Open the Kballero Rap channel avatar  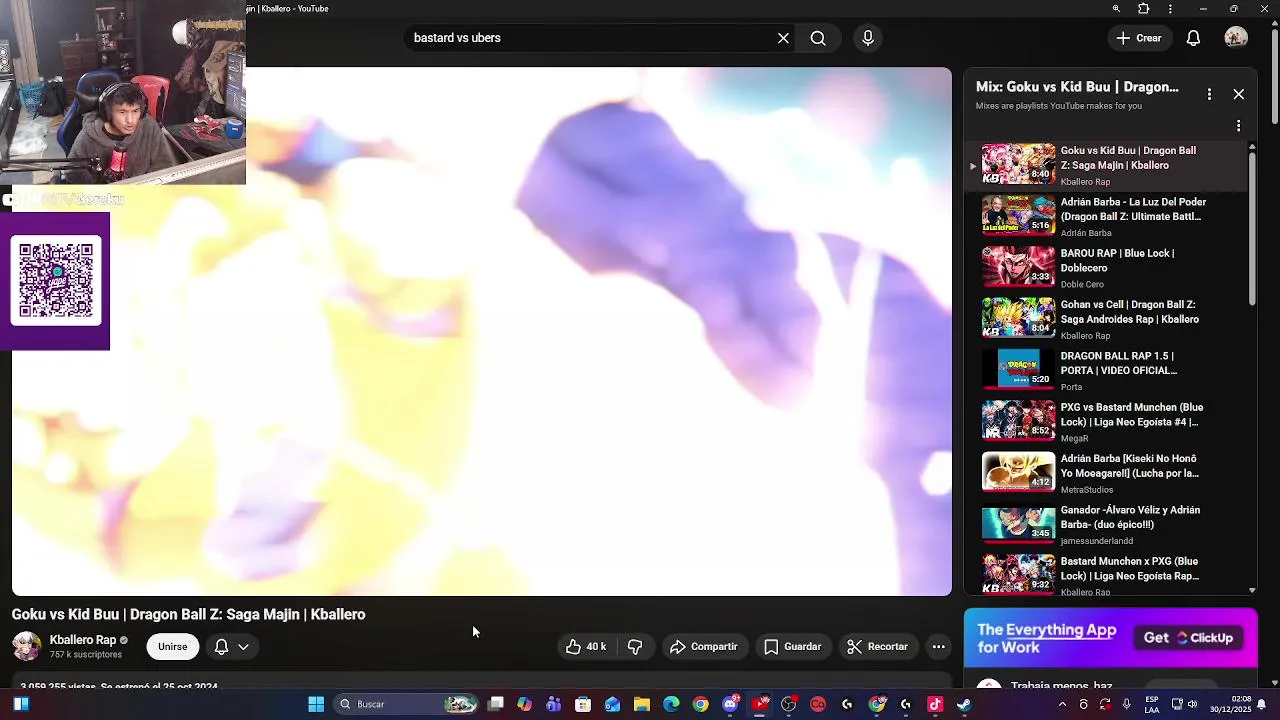click(x=27, y=646)
